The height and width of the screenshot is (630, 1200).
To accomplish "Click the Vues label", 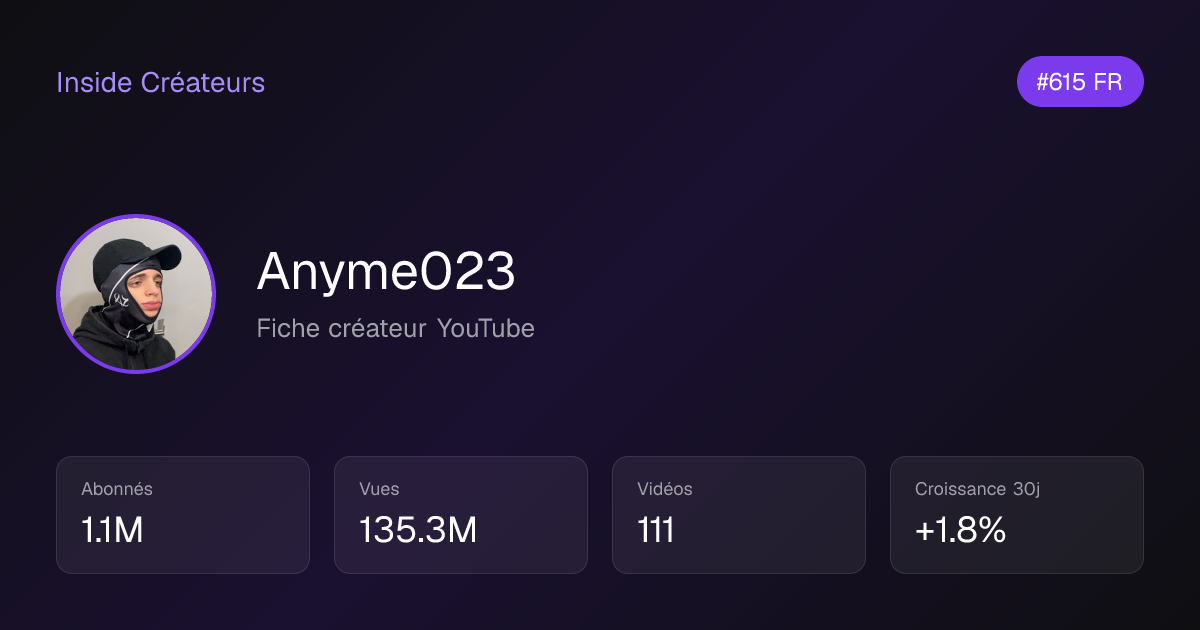I will point(379,489).
